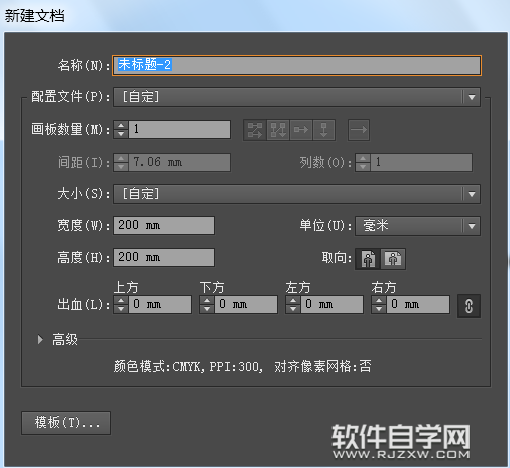This screenshot has height=468, width=510.
Task: Open the 大小 size dropdown
Action: point(297,194)
